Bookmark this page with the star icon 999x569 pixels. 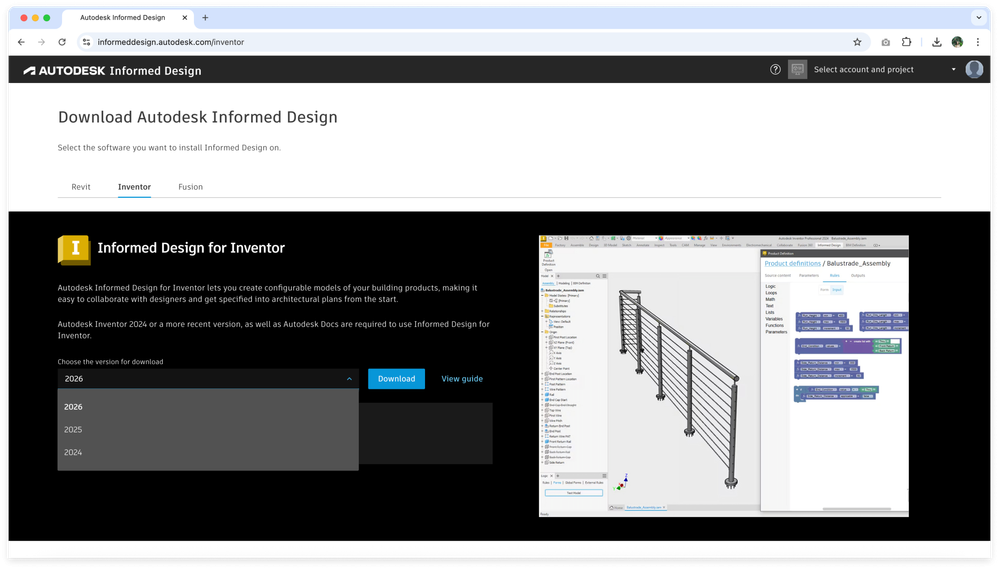coord(857,42)
